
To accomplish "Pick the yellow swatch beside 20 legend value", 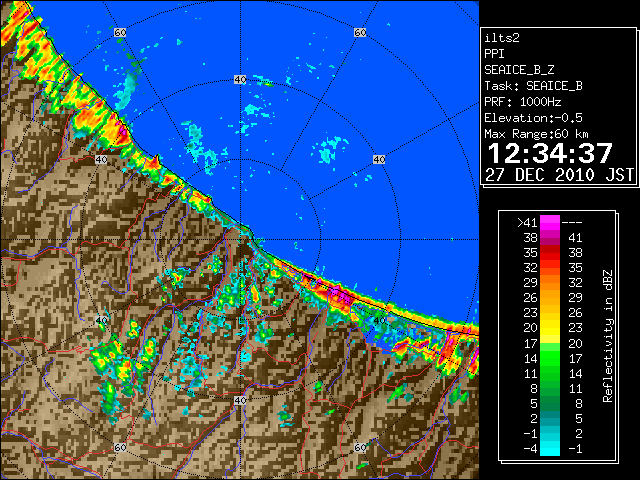I will point(550,328).
